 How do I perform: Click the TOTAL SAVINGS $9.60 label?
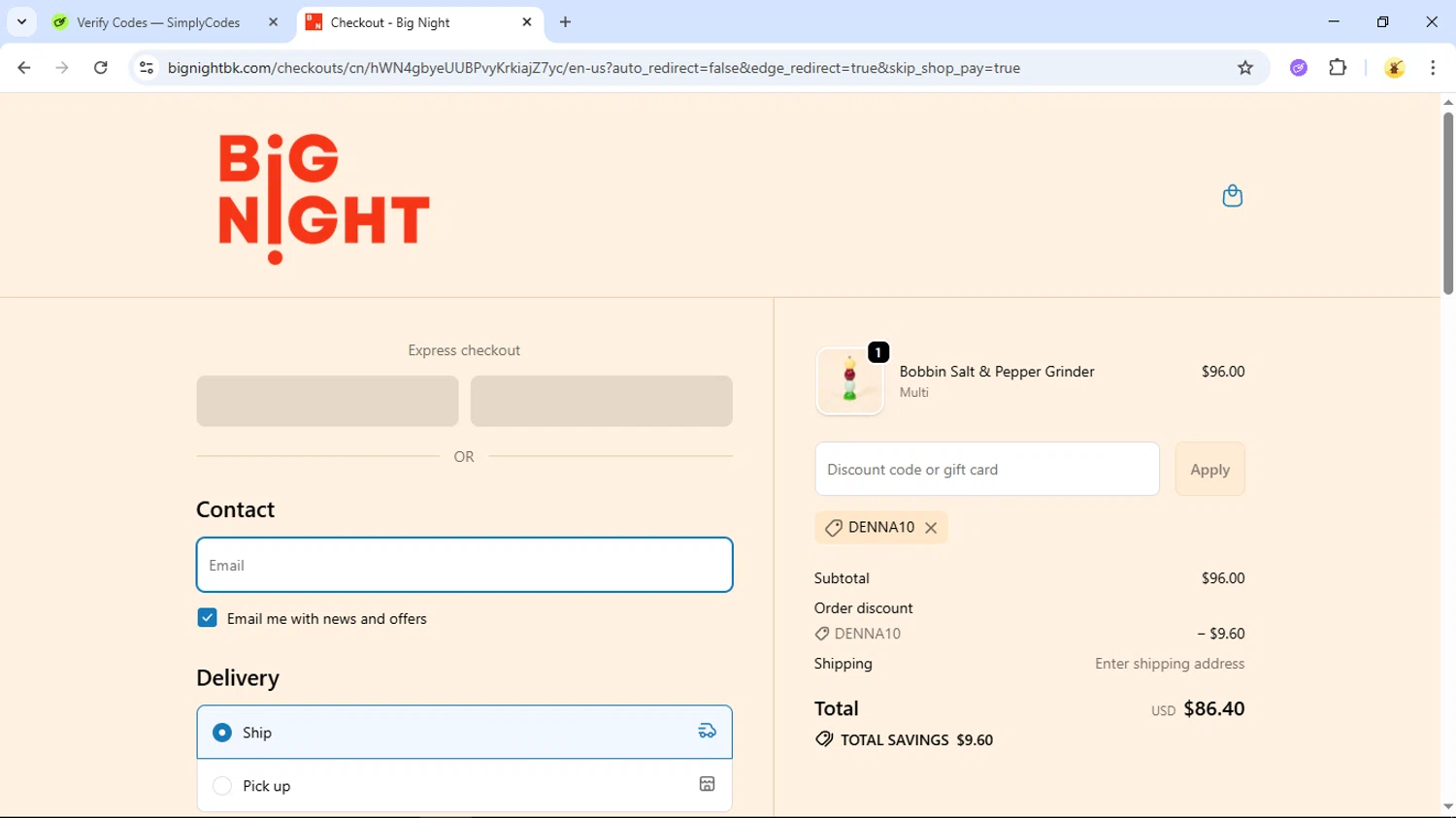(916, 740)
